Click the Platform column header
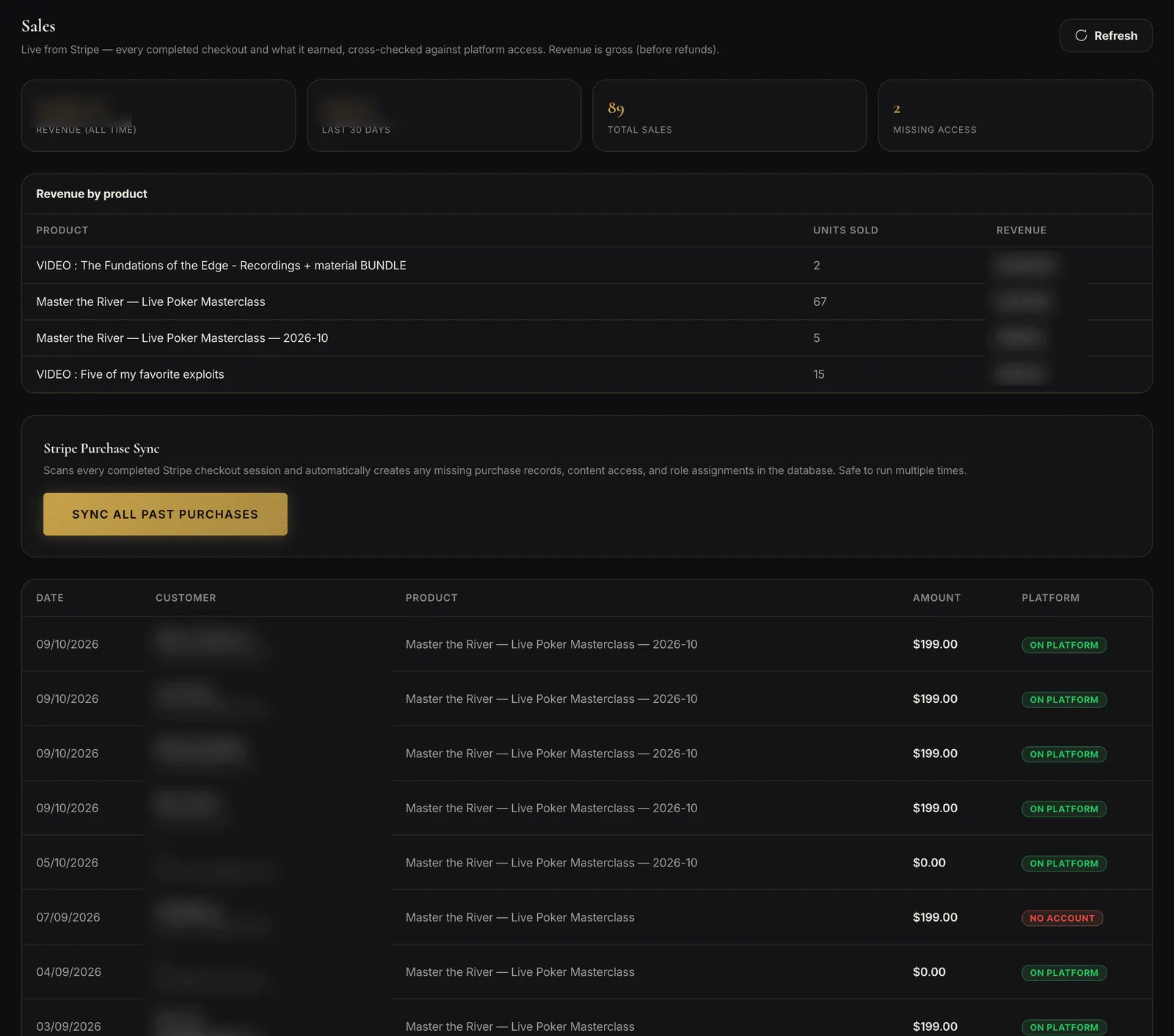The height and width of the screenshot is (1036, 1174). 1051,598
